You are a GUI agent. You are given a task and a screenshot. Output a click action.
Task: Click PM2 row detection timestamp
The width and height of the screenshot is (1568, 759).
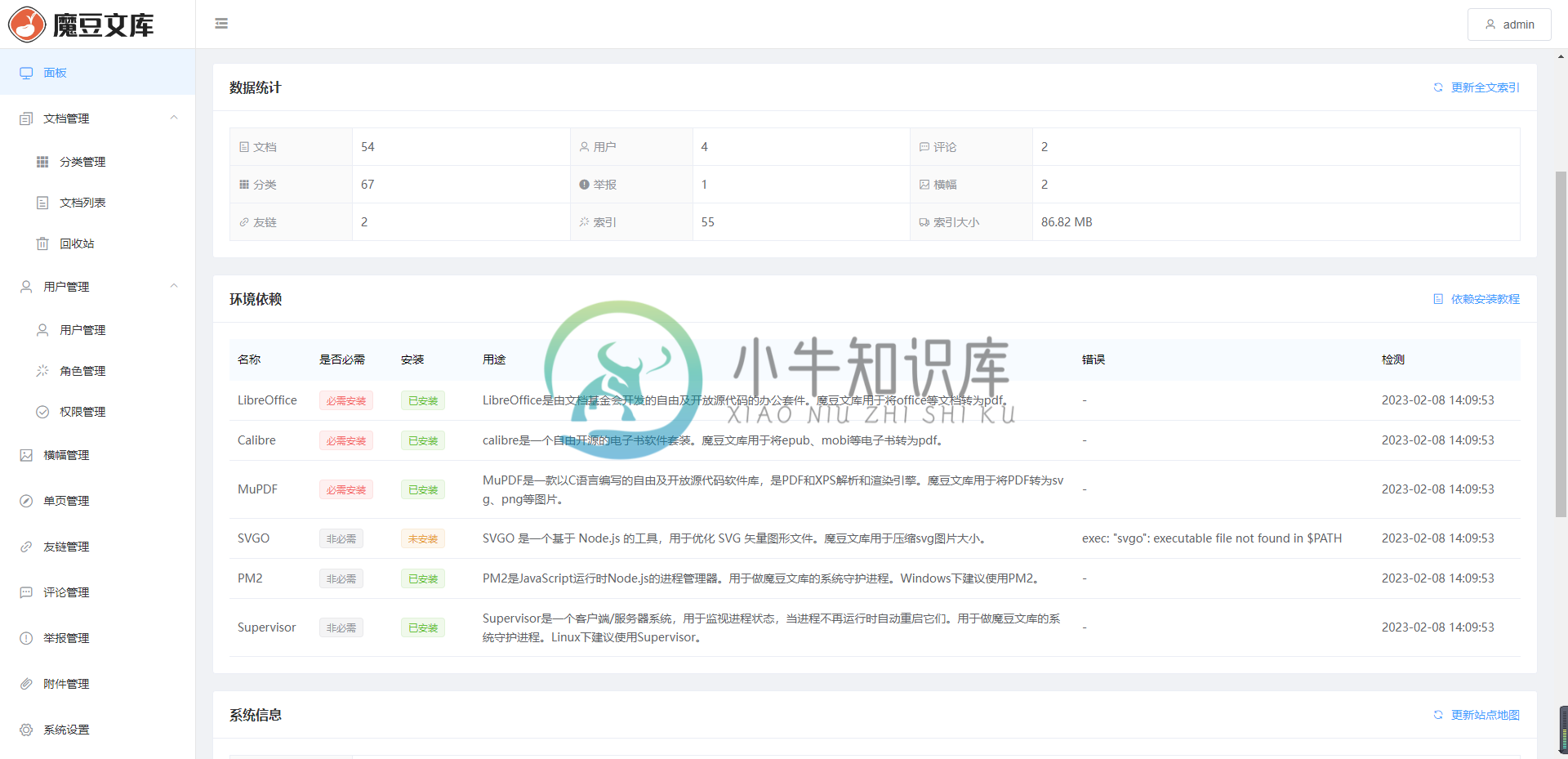pyautogui.click(x=1437, y=578)
